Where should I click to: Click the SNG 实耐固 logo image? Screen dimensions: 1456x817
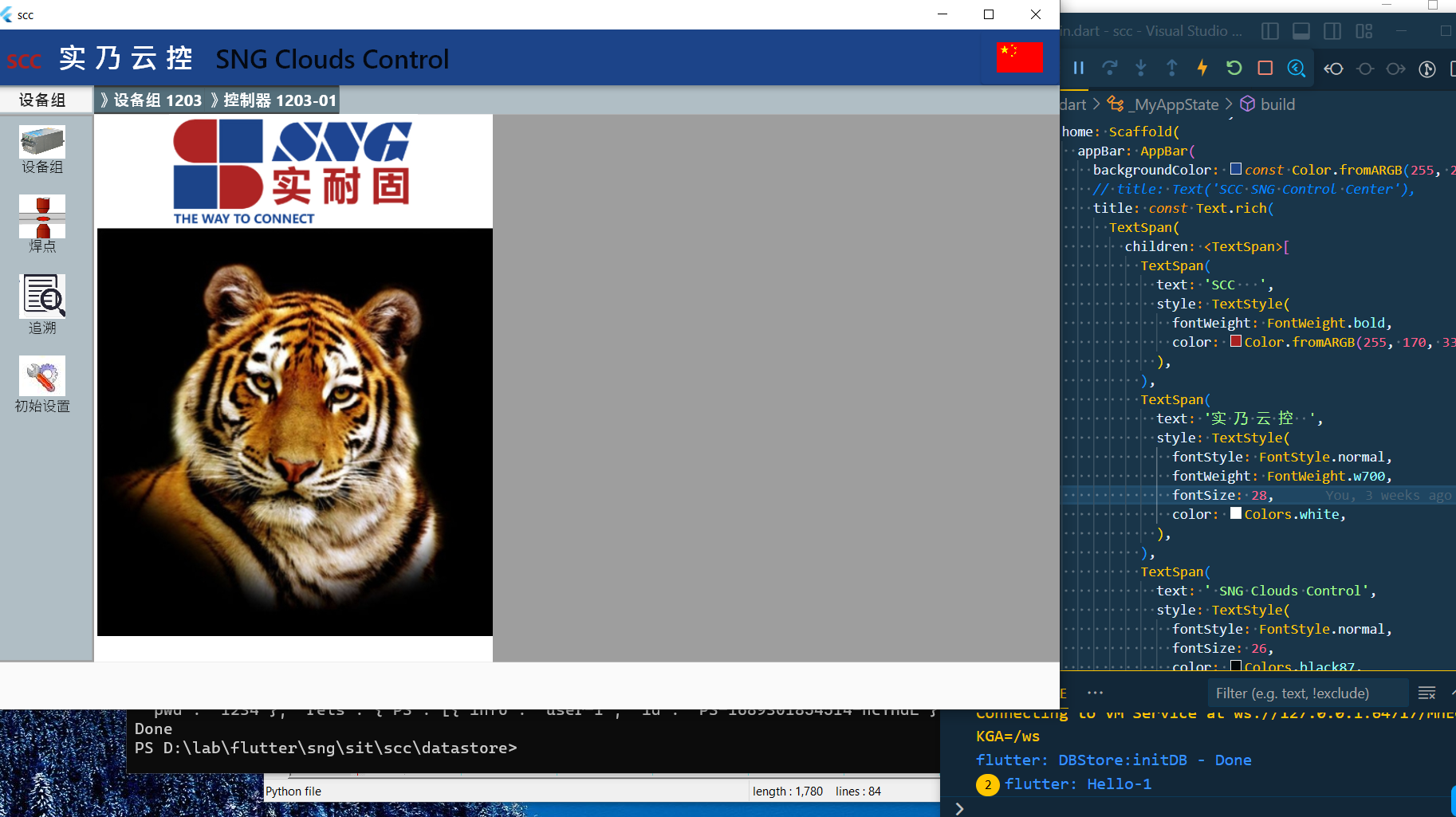pyautogui.click(x=293, y=171)
